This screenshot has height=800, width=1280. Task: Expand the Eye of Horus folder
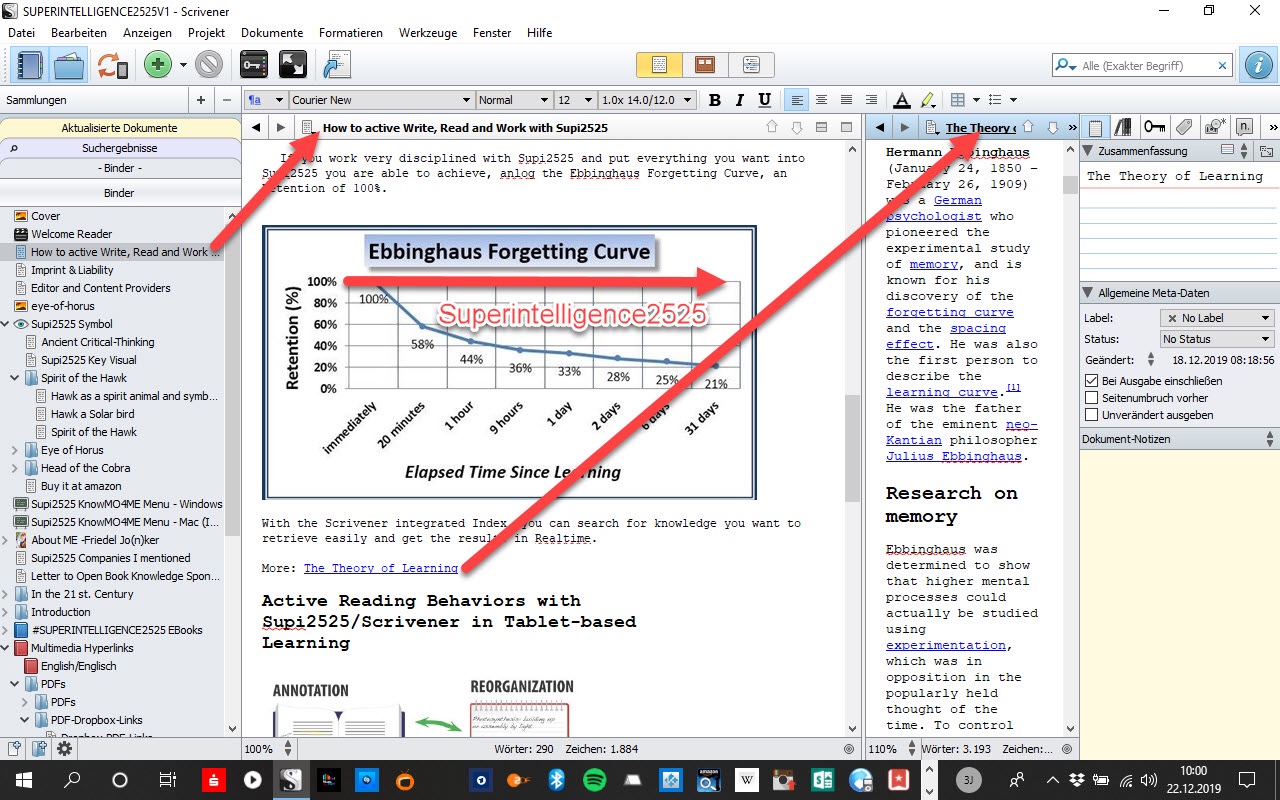tap(15, 450)
